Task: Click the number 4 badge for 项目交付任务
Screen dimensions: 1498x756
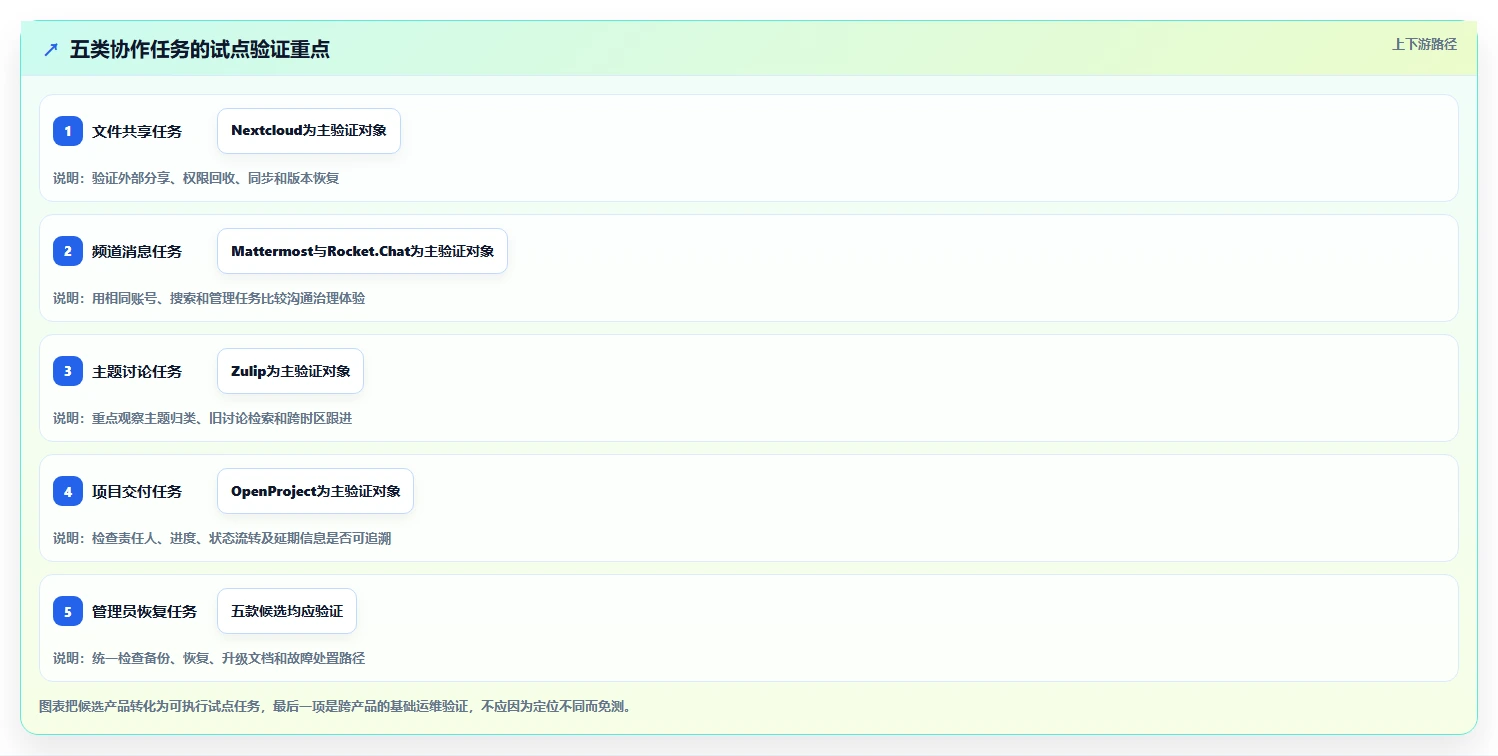Action: [x=68, y=491]
